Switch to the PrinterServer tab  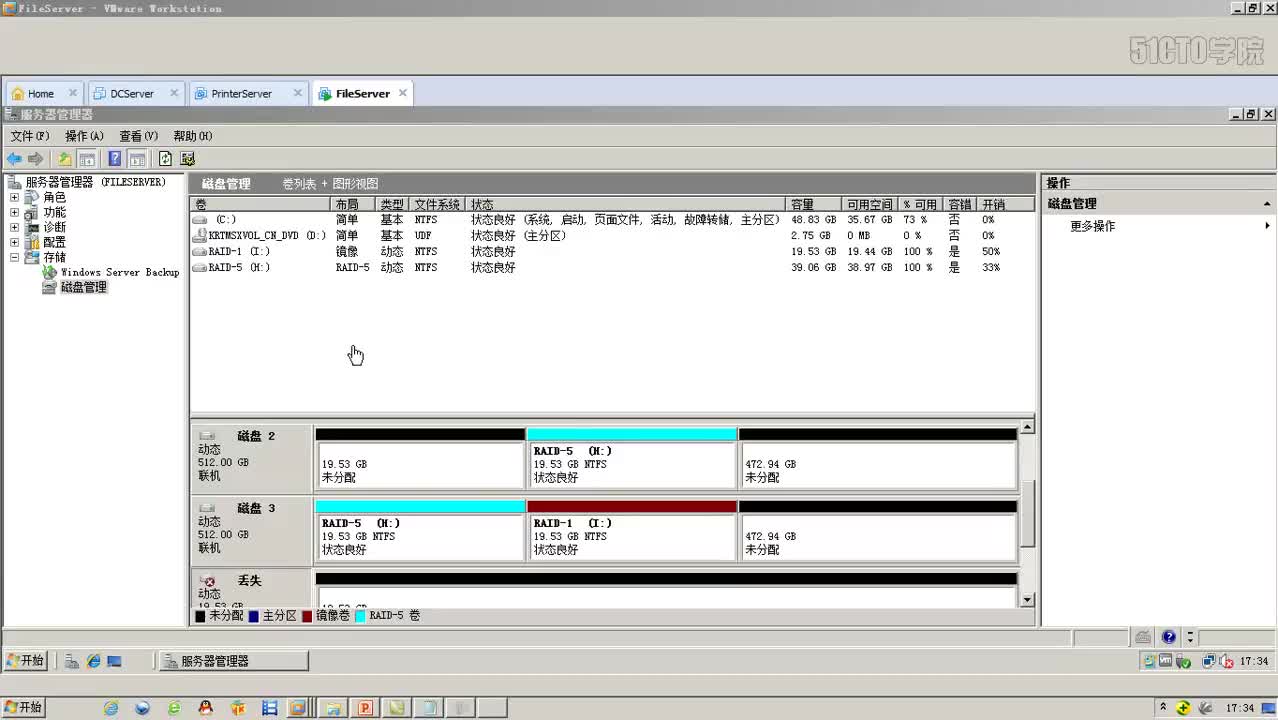(241, 94)
